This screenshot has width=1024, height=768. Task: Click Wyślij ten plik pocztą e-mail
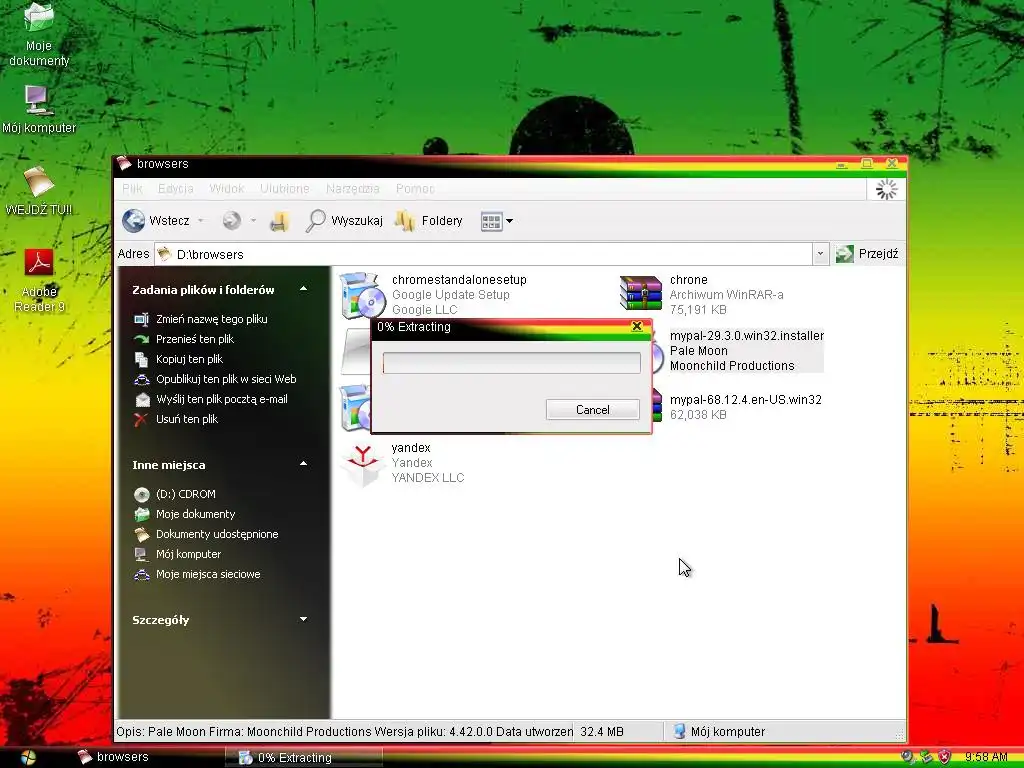[x=221, y=399]
